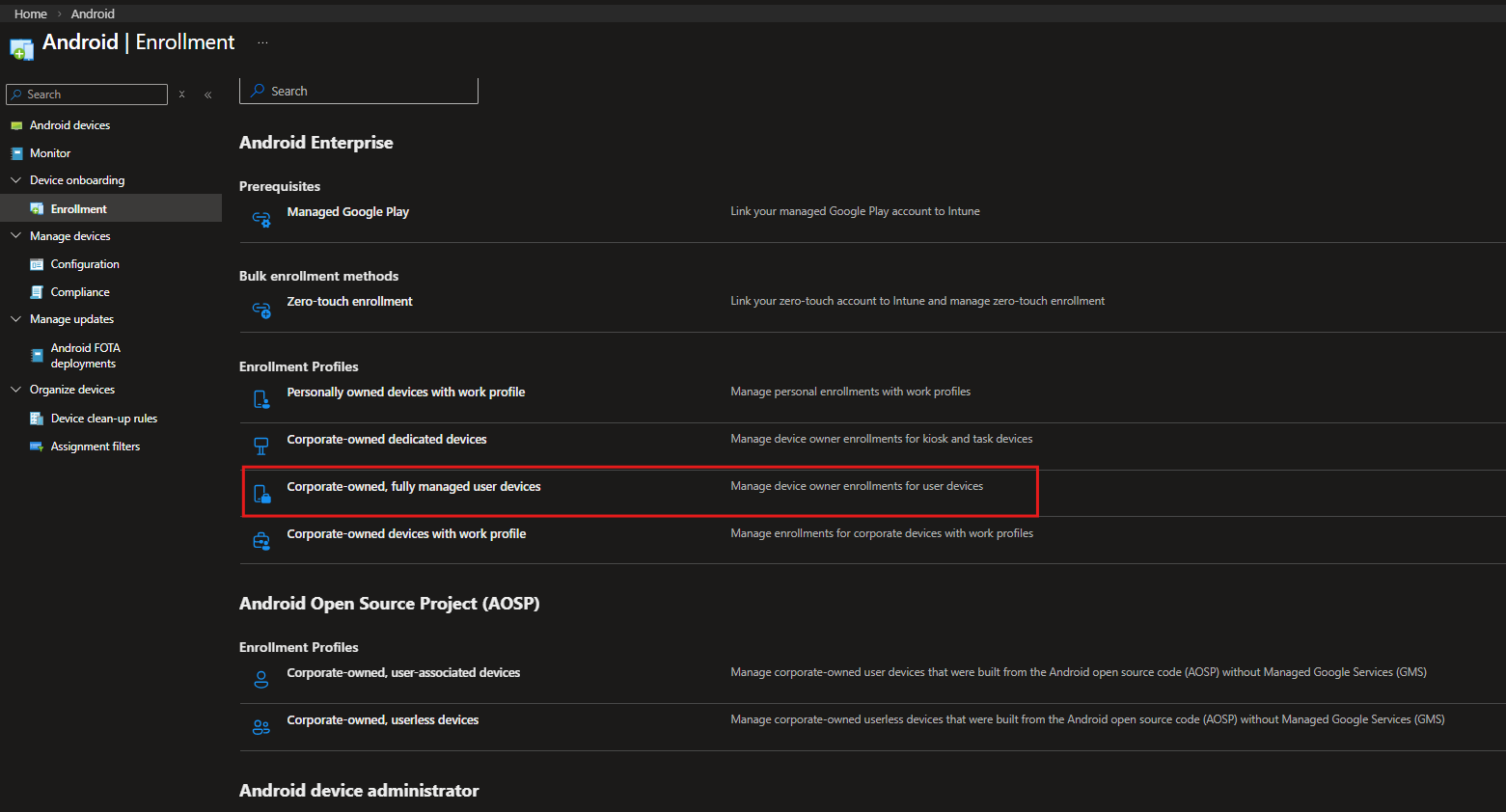Screen dimensions: 1506x812
Task: Open Corporate-owned, userless devices
Action: click(x=383, y=720)
